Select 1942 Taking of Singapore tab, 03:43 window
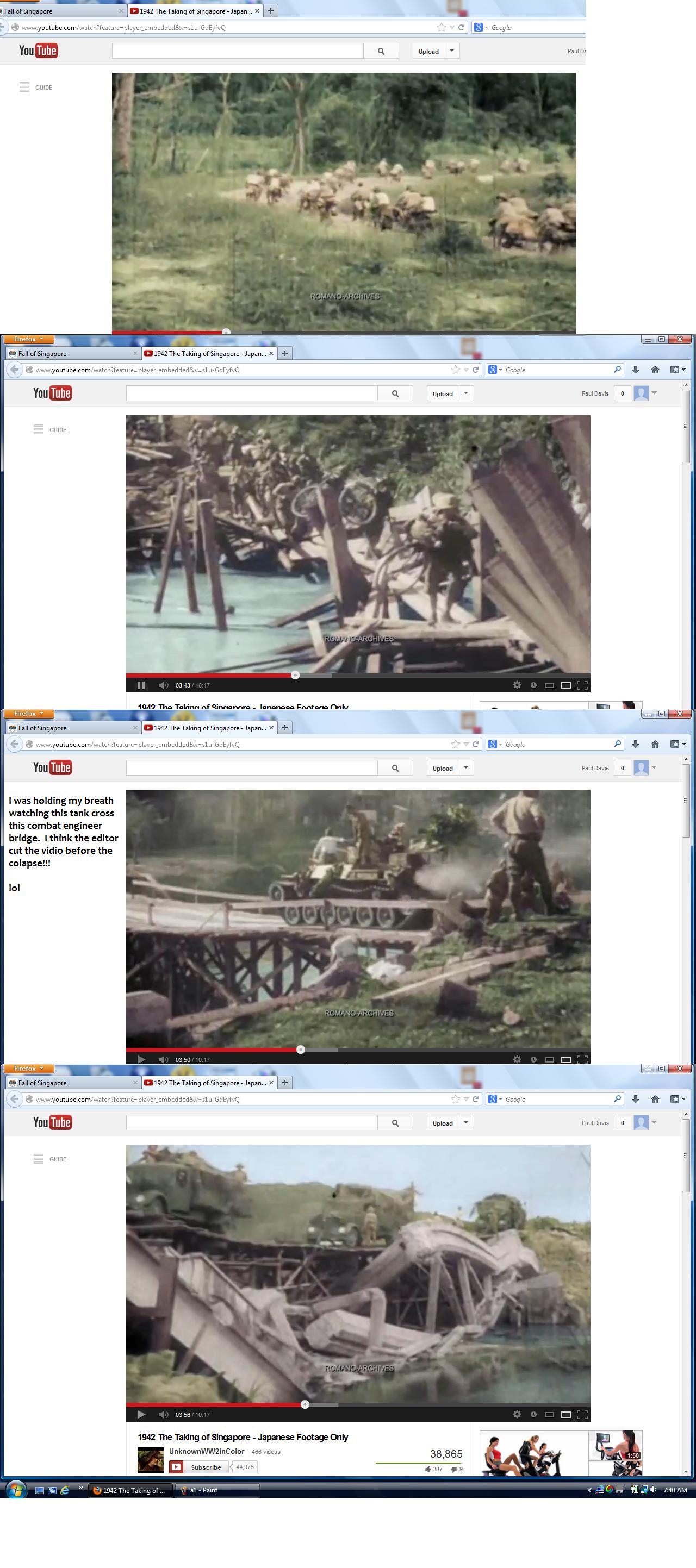The height and width of the screenshot is (1568, 696). 209,353
